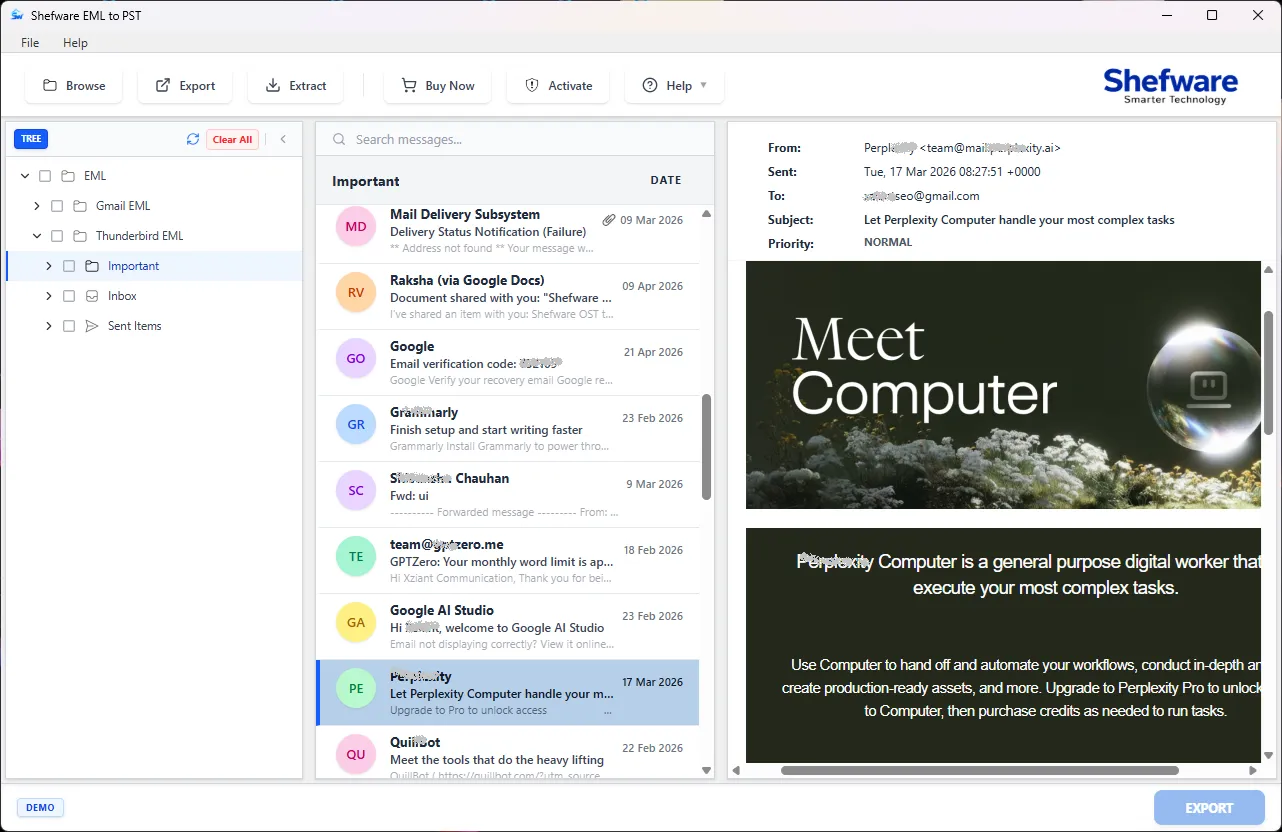This screenshot has width=1282, height=832.
Task: Click the bottom-right EXPORT button
Action: 1209,808
